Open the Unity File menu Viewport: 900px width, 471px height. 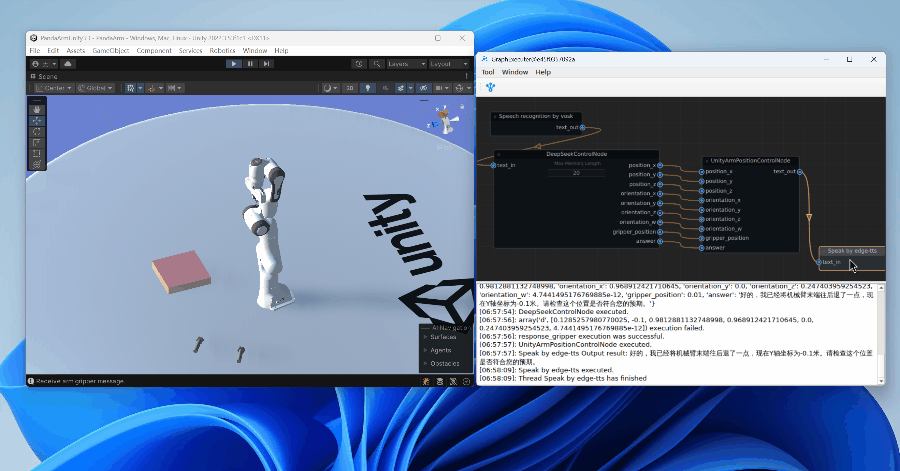point(35,50)
